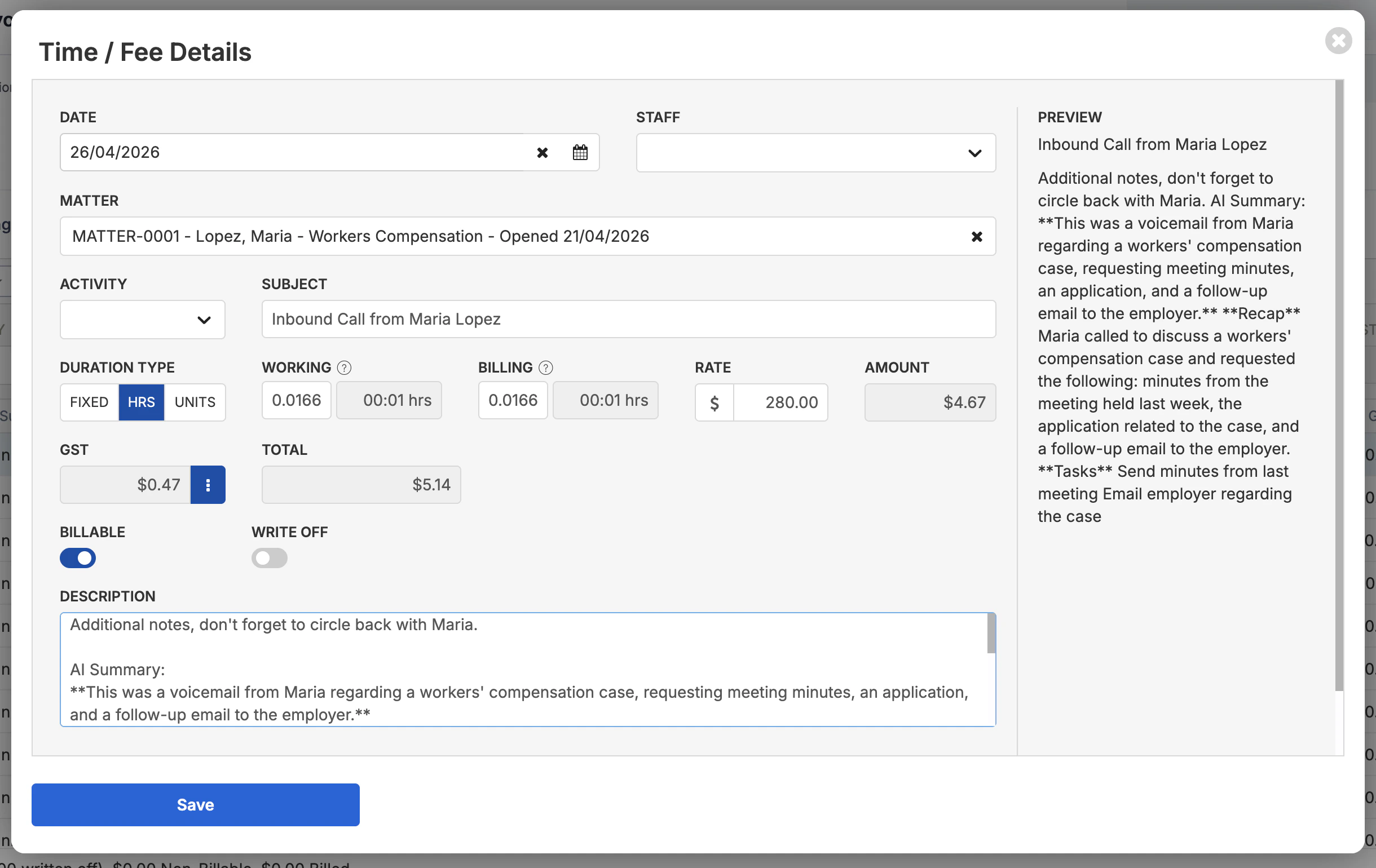1376x868 pixels.
Task: Click the Billing help question mark icon
Action: (x=545, y=367)
